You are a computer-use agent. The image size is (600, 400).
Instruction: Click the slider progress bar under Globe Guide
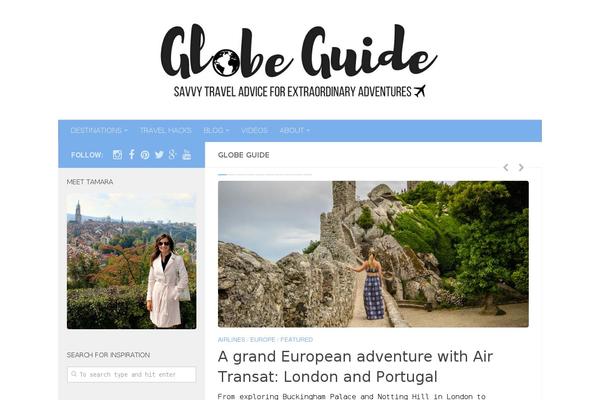point(265,175)
